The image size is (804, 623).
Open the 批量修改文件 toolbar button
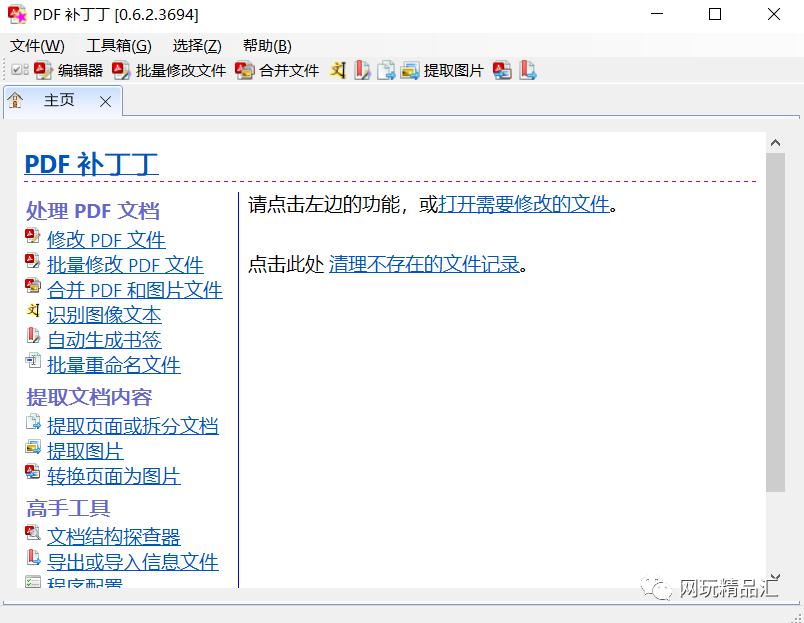click(169, 70)
